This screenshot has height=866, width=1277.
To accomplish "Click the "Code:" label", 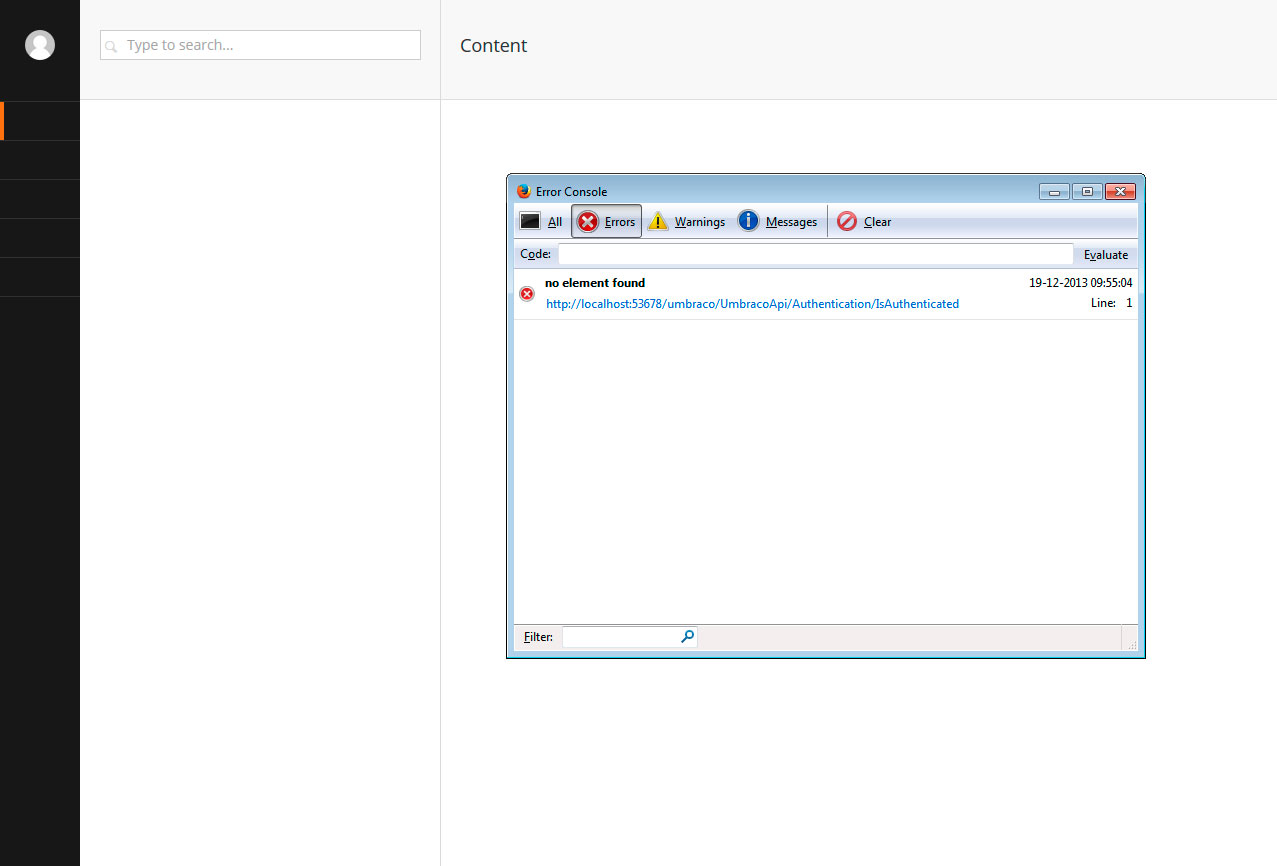I will 536,255.
